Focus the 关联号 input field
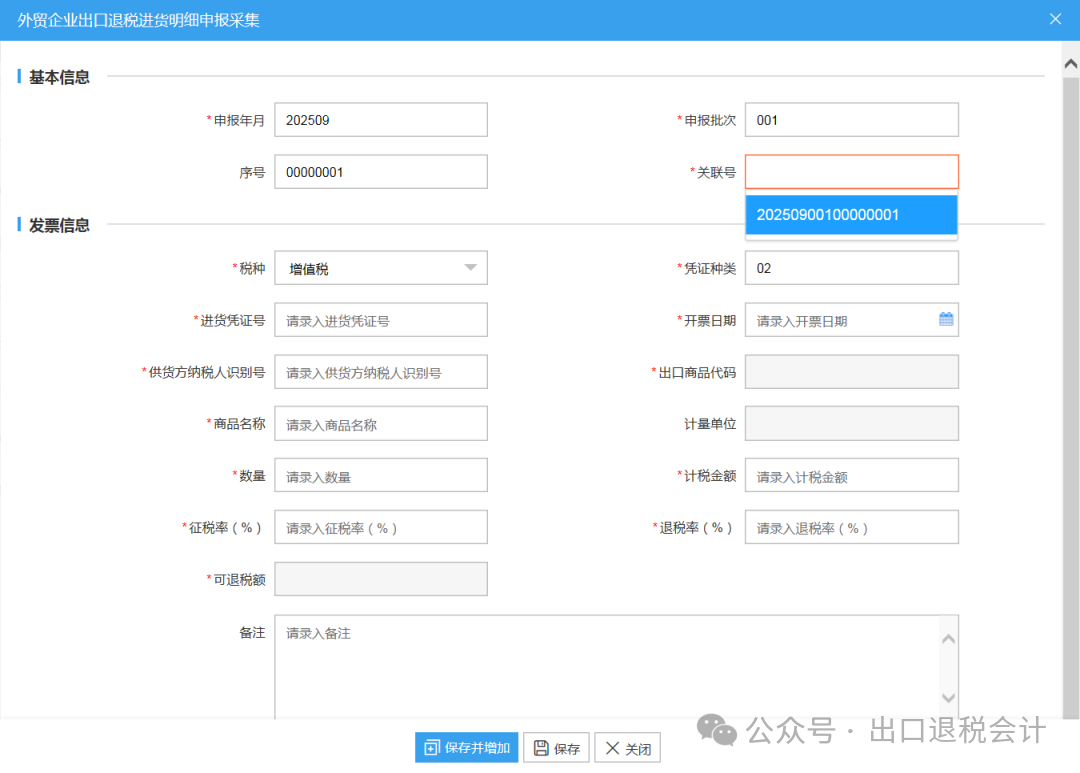1080x773 pixels. (851, 172)
